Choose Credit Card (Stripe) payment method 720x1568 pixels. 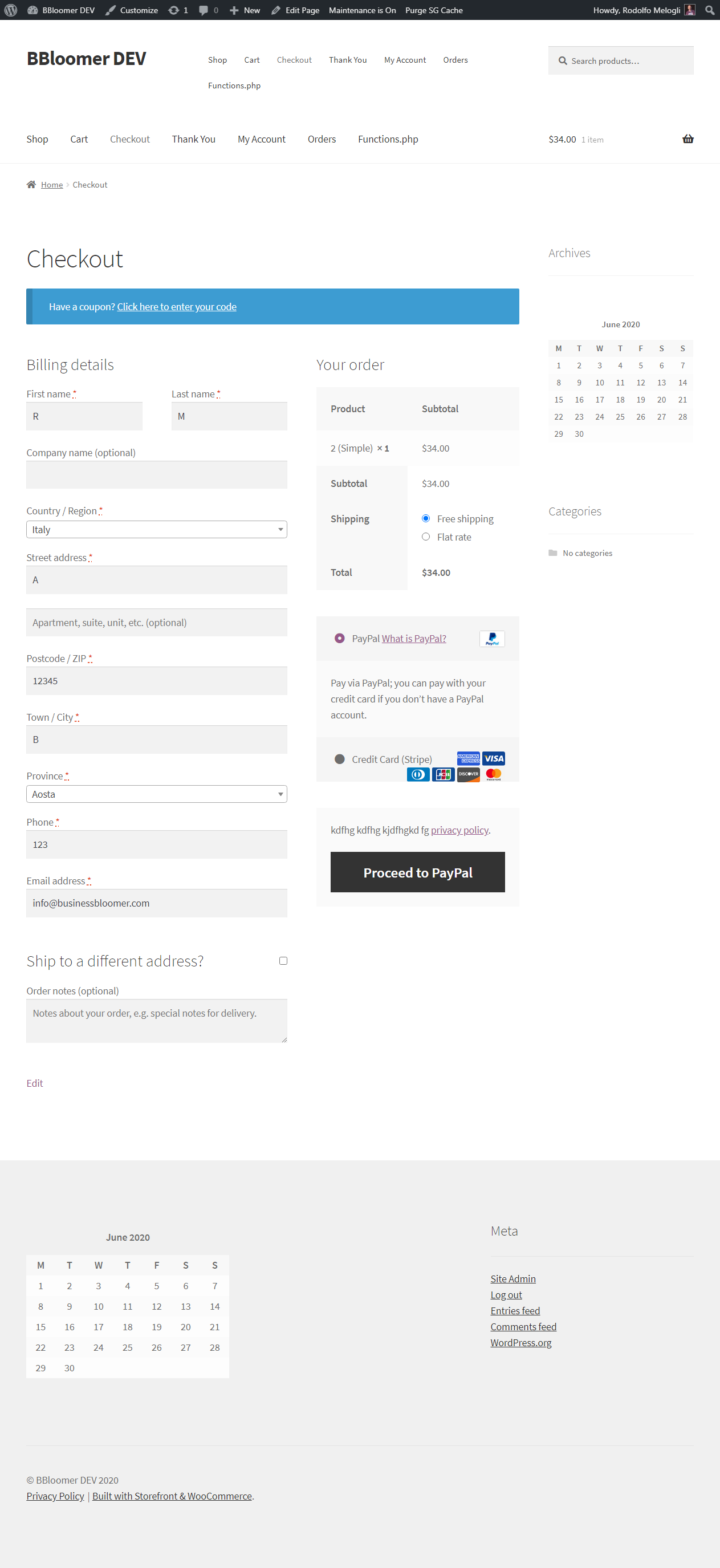tap(340, 759)
